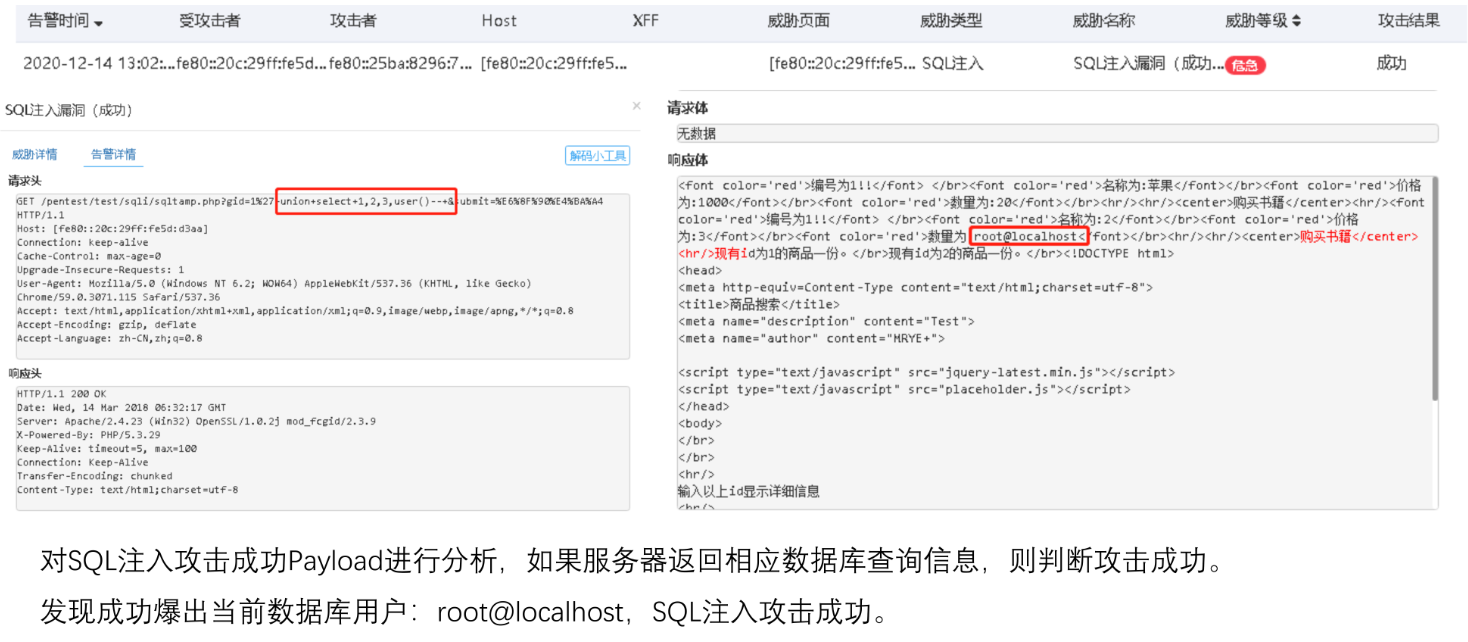This screenshot has width=1468, height=642.
Task: Click the 攻击结果 column header
Action: click(x=1408, y=21)
